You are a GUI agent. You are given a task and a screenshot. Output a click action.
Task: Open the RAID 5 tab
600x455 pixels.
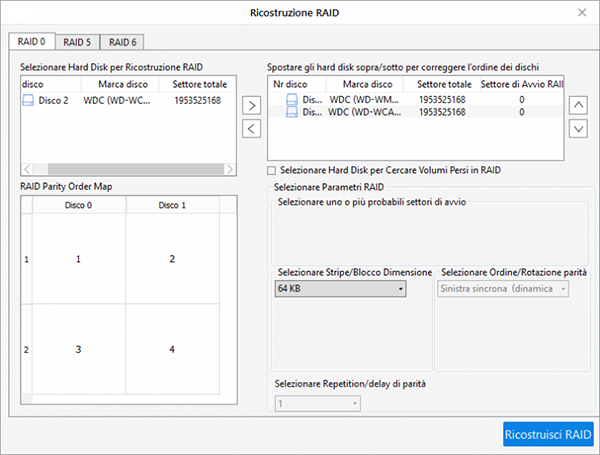coord(77,42)
